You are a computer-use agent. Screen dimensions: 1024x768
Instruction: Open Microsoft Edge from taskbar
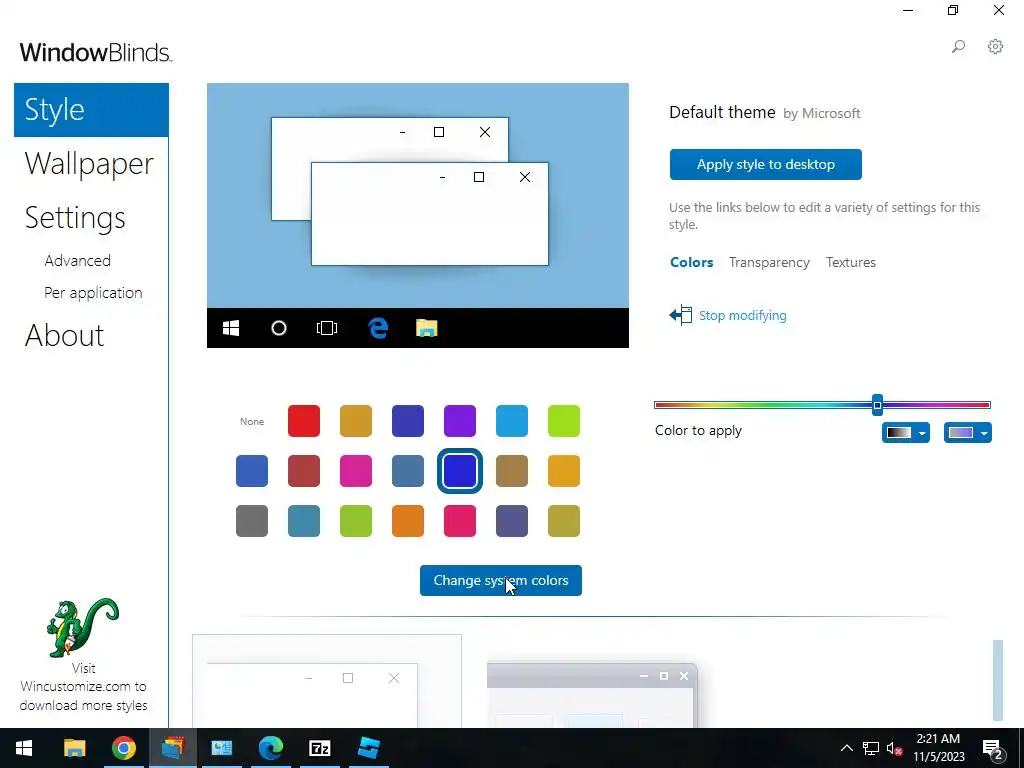(270, 748)
